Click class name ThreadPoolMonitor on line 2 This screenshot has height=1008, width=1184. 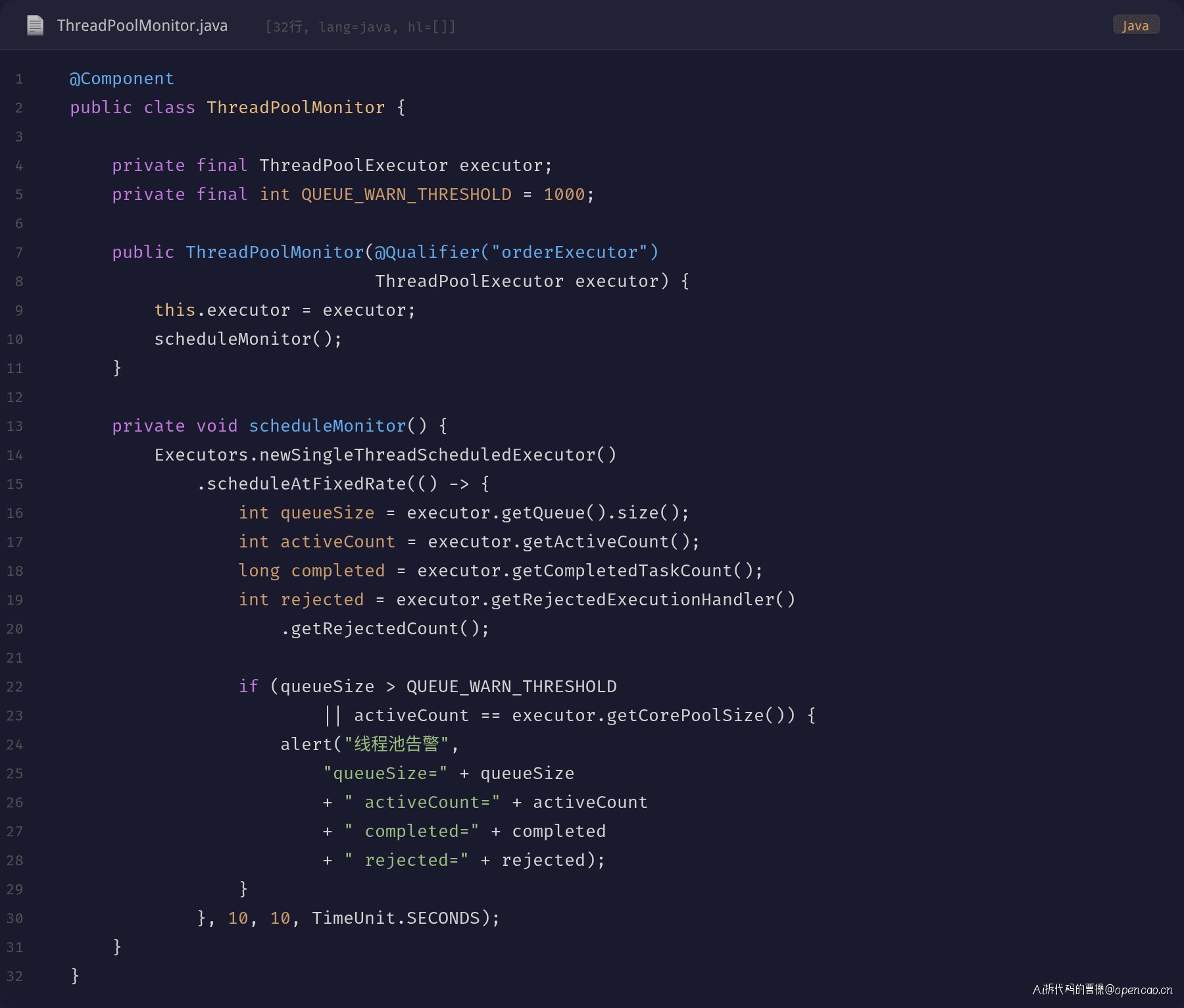pyautogui.click(x=296, y=108)
